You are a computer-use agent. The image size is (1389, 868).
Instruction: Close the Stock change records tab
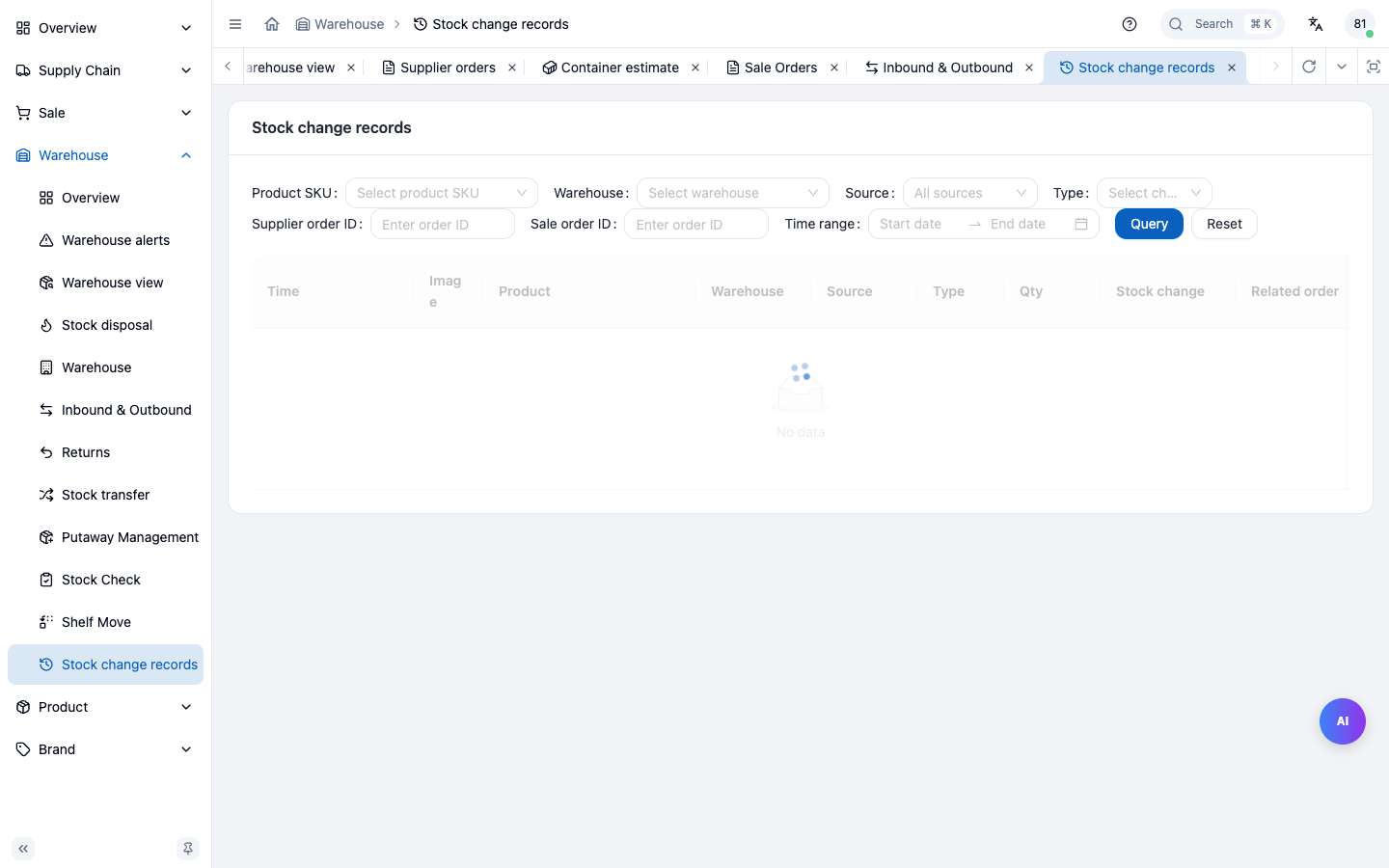coord(1232,68)
